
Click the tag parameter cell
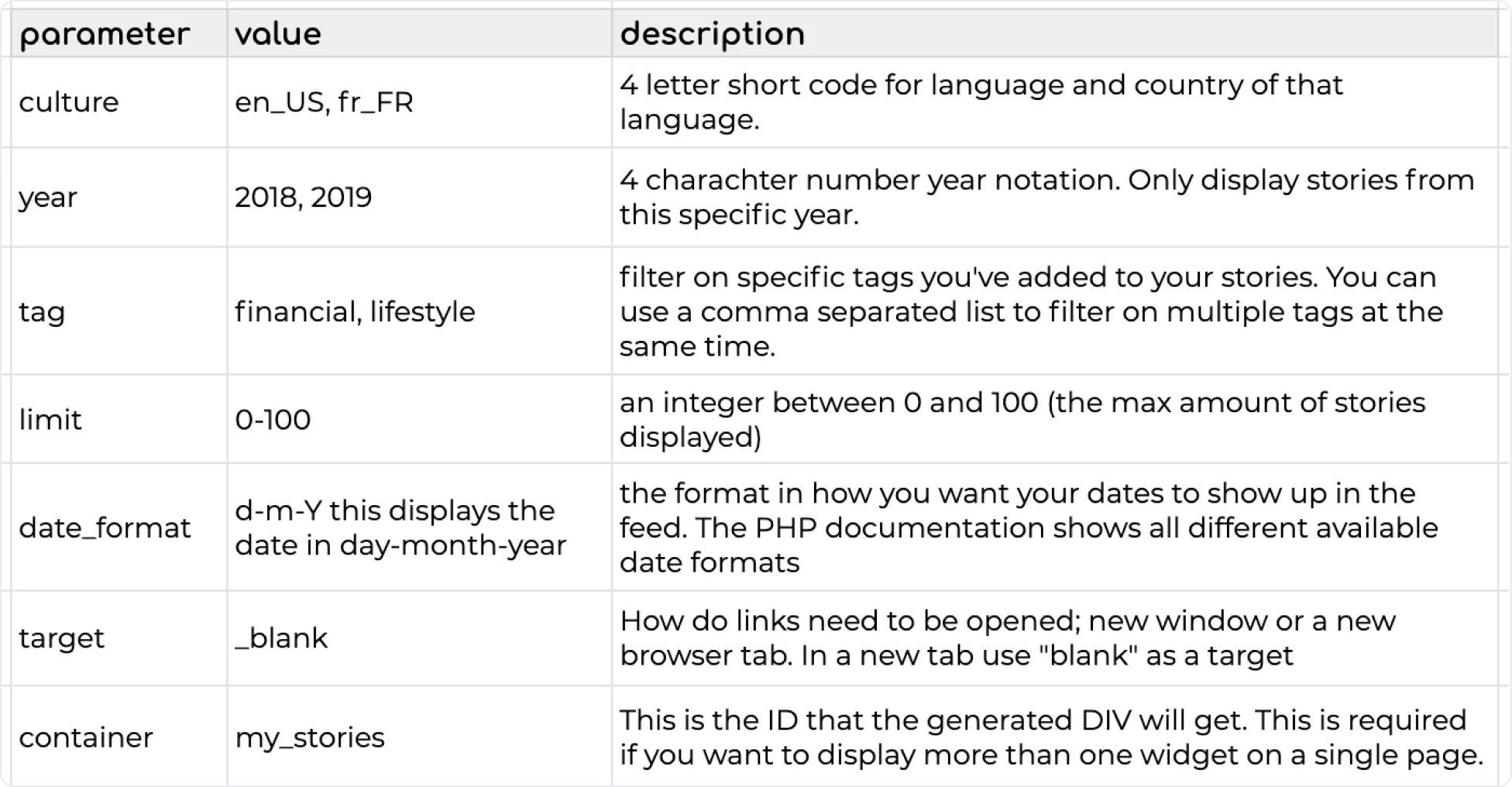(119, 311)
